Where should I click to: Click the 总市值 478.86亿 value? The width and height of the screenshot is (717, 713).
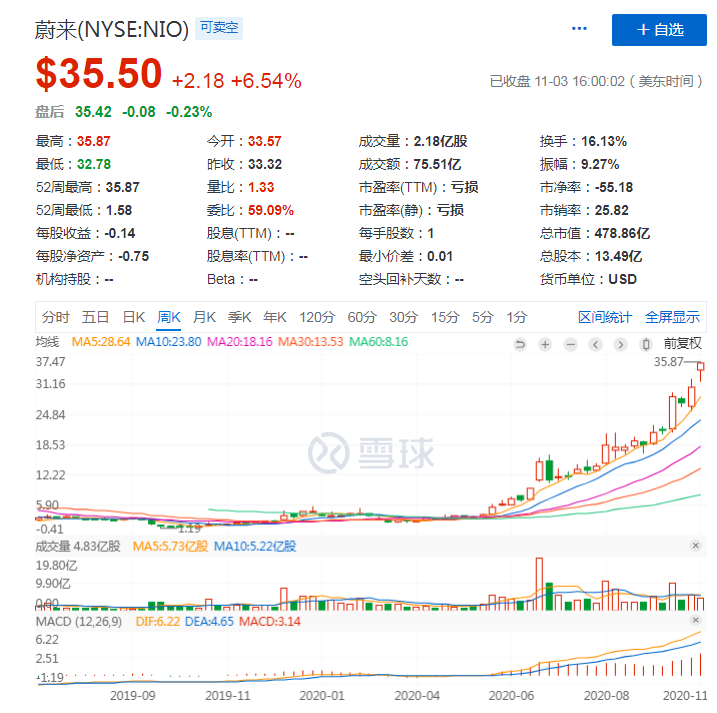[622, 233]
